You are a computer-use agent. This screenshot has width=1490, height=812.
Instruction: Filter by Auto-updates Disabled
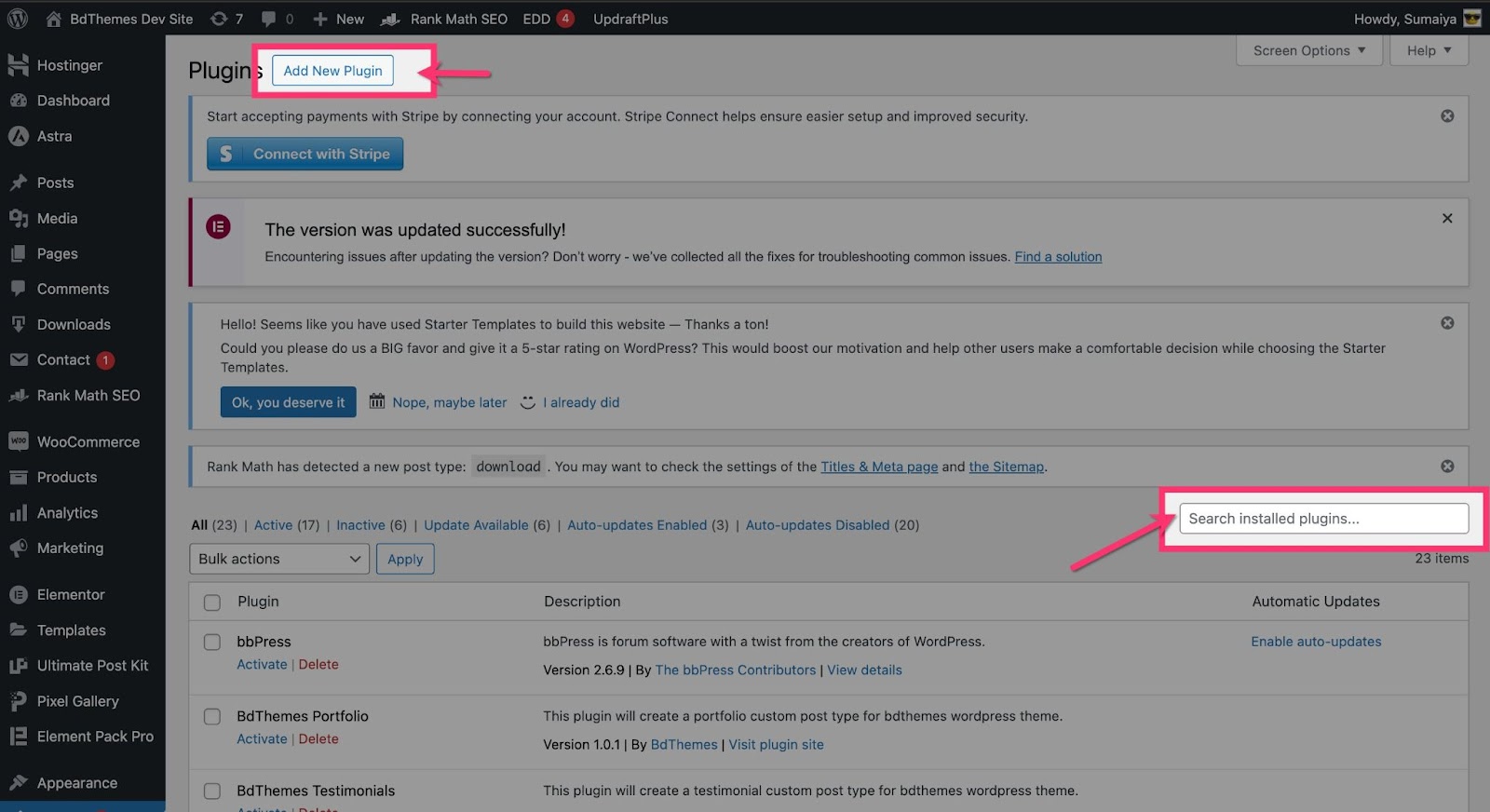click(x=818, y=525)
